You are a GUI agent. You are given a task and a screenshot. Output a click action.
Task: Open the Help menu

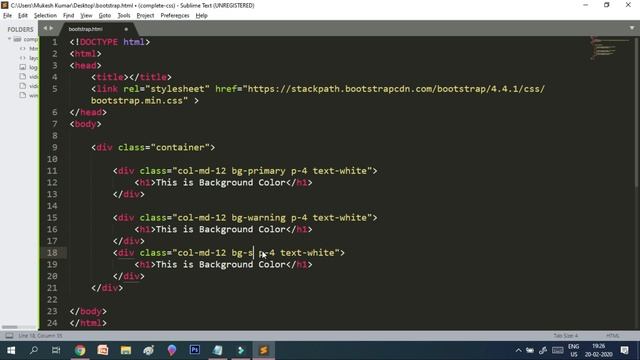202,16
